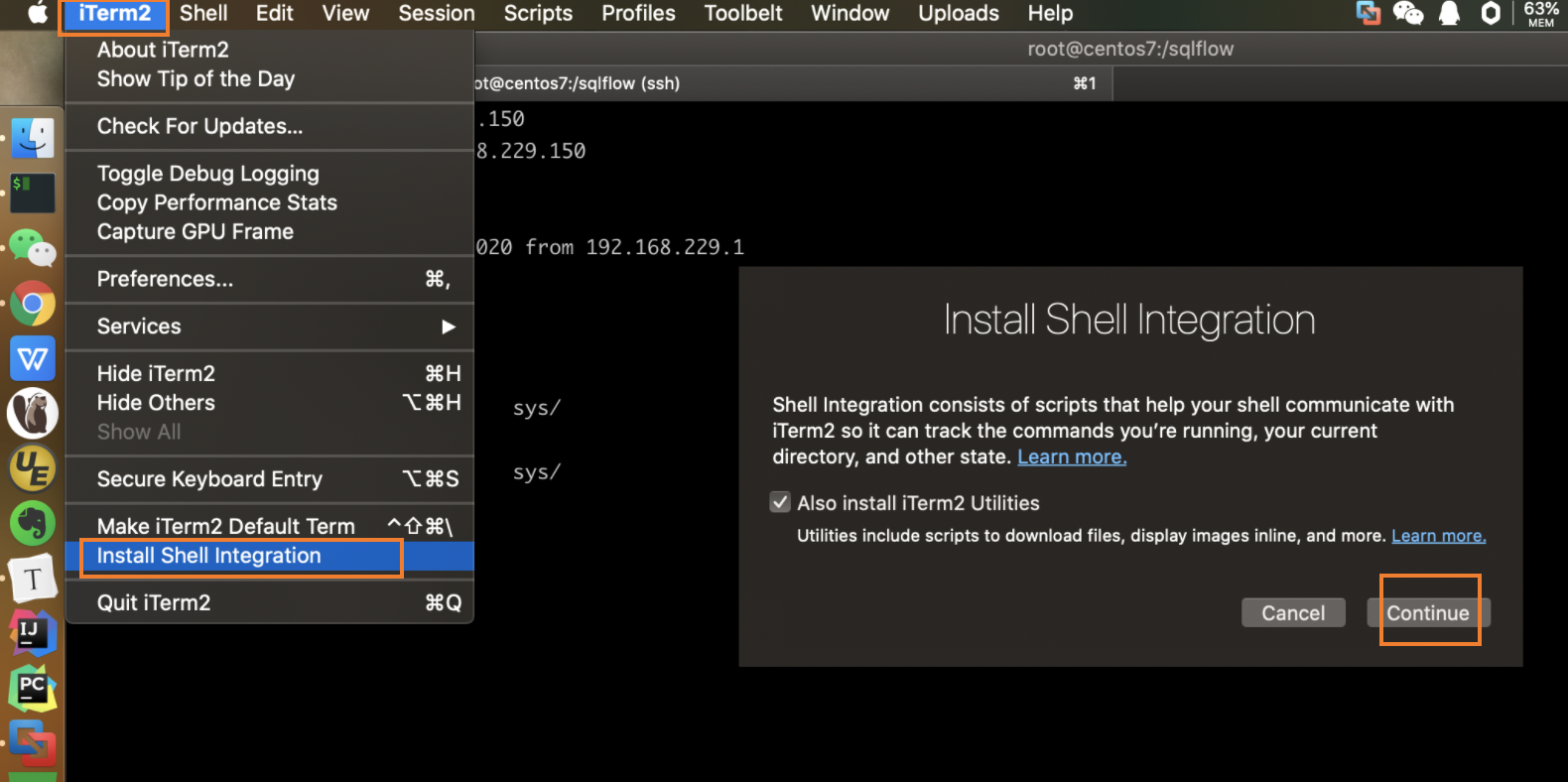Open the Help menu
The height and width of the screenshot is (782, 1568).
click(x=1050, y=14)
